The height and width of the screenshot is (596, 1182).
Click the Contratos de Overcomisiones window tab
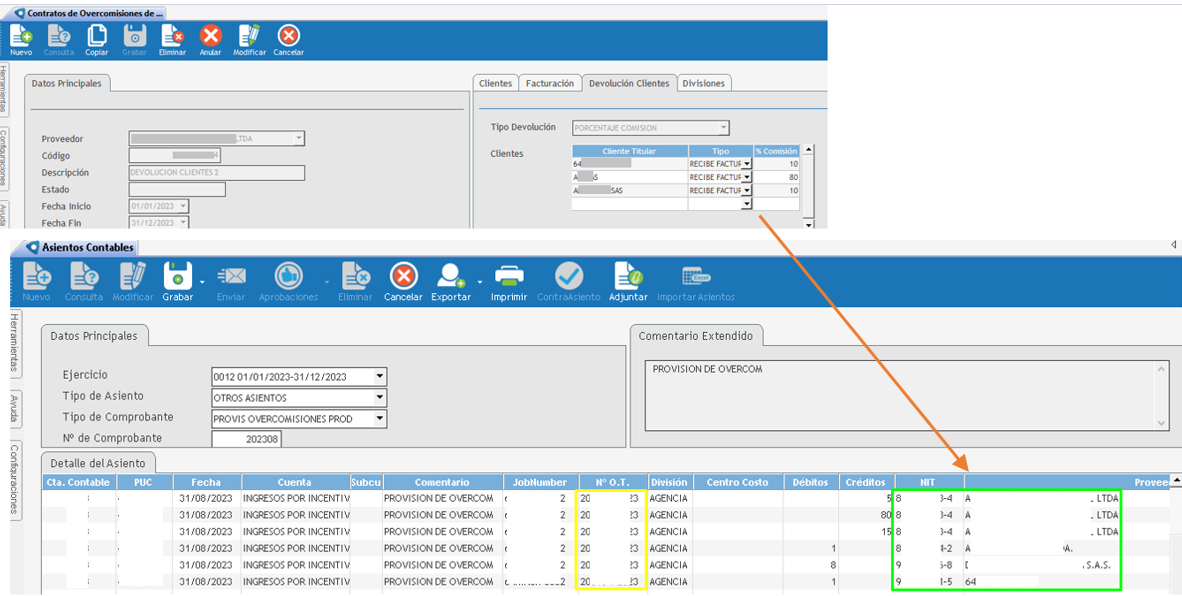coord(88,14)
